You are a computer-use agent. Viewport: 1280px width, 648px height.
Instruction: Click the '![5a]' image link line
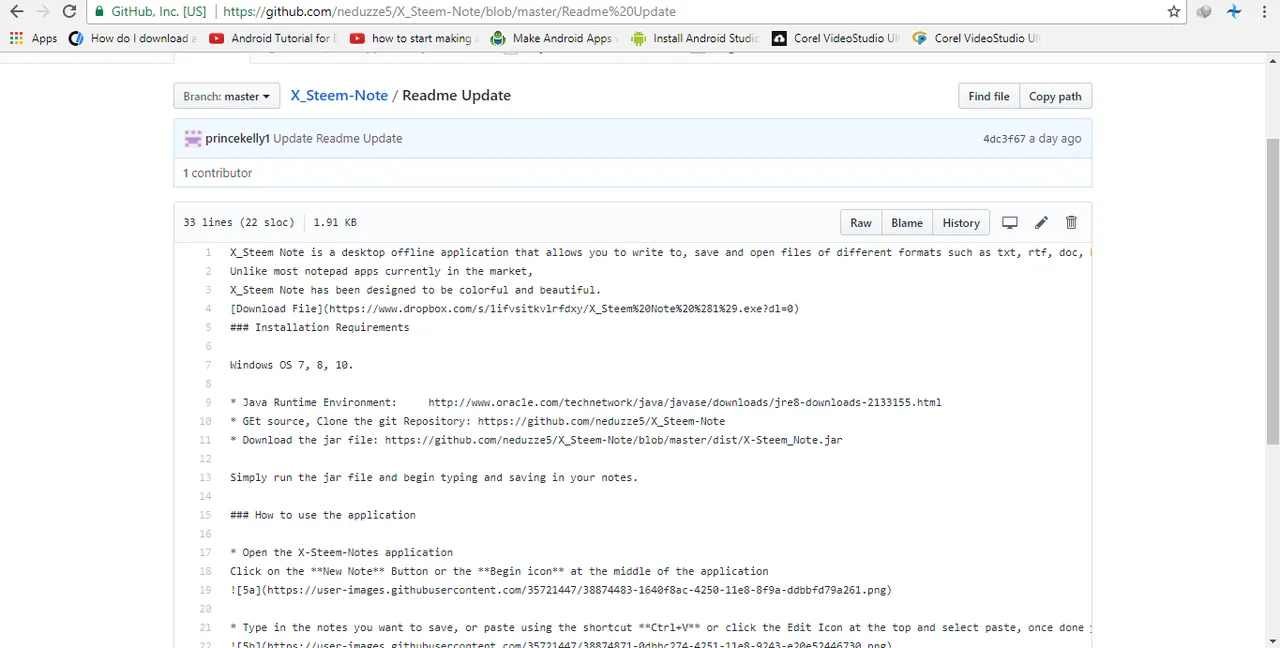[560, 590]
